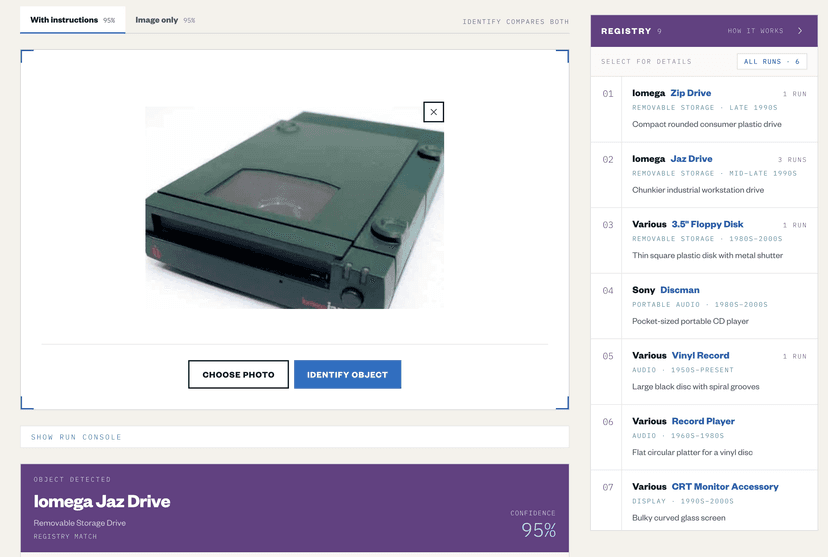The image size is (828, 557).
Task: Expand the Show Run Console bar
Action: (295, 437)
